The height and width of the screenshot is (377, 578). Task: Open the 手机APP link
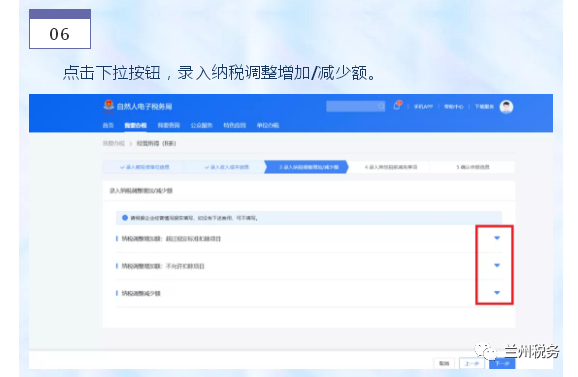click(423, 107)
